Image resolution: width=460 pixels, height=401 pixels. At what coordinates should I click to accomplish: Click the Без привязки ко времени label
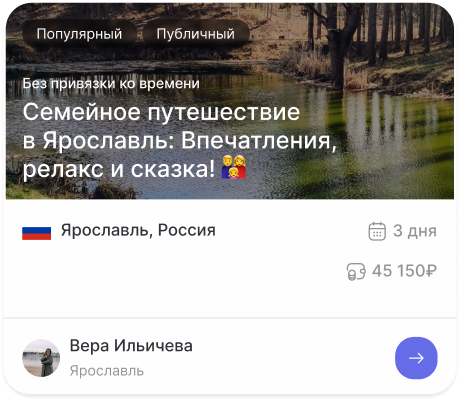[x=111, y=83]
